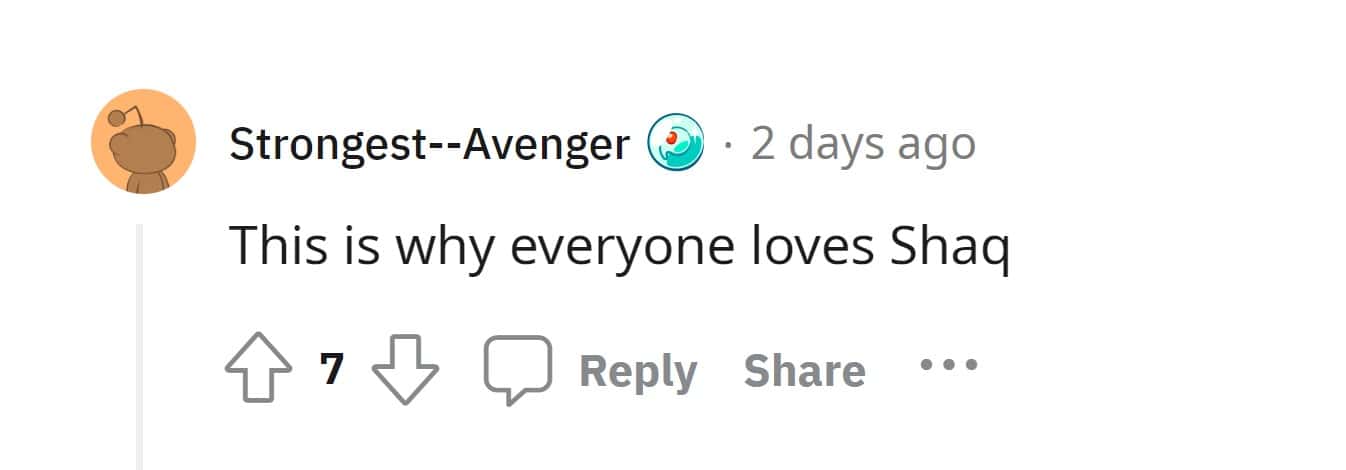This screenshot has height=470, width=1346.
Task: Click the word "loves" in the comment
Action: tap(813, 246)
